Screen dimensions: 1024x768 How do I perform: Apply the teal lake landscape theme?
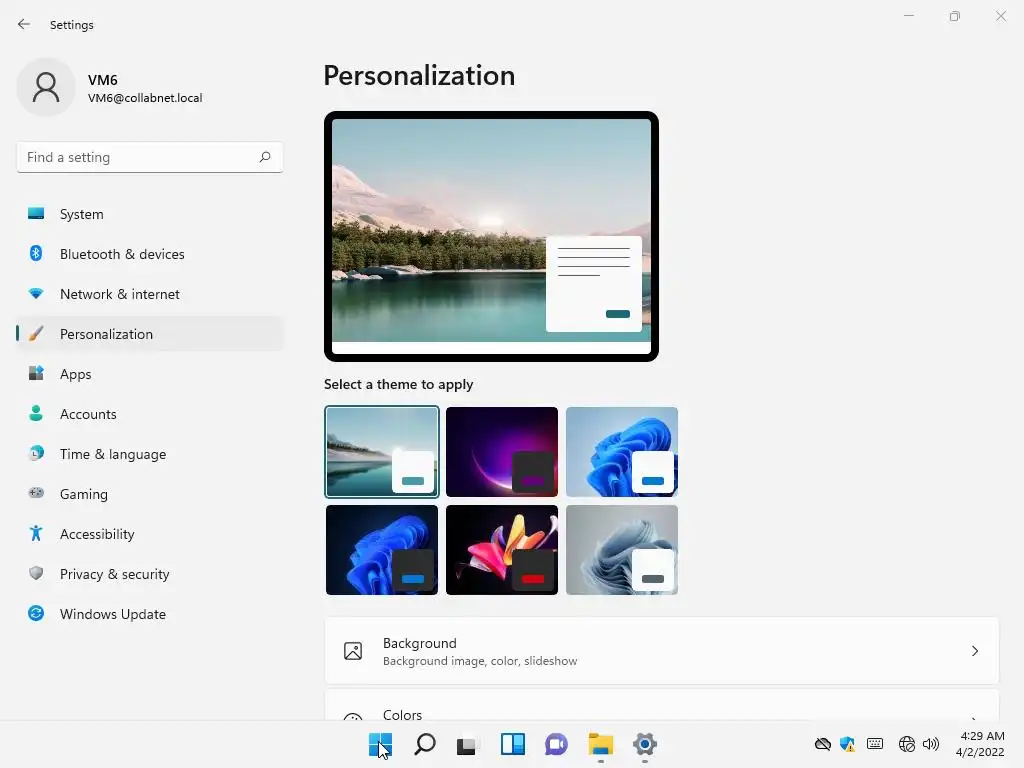382,452
